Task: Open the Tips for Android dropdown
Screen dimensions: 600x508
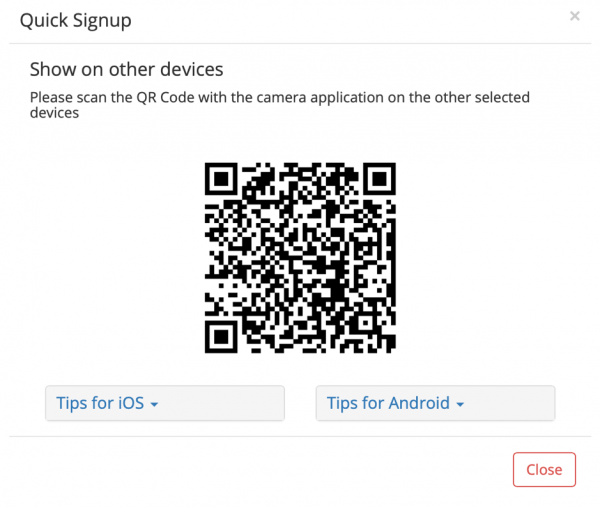Action: click(435, 403)
